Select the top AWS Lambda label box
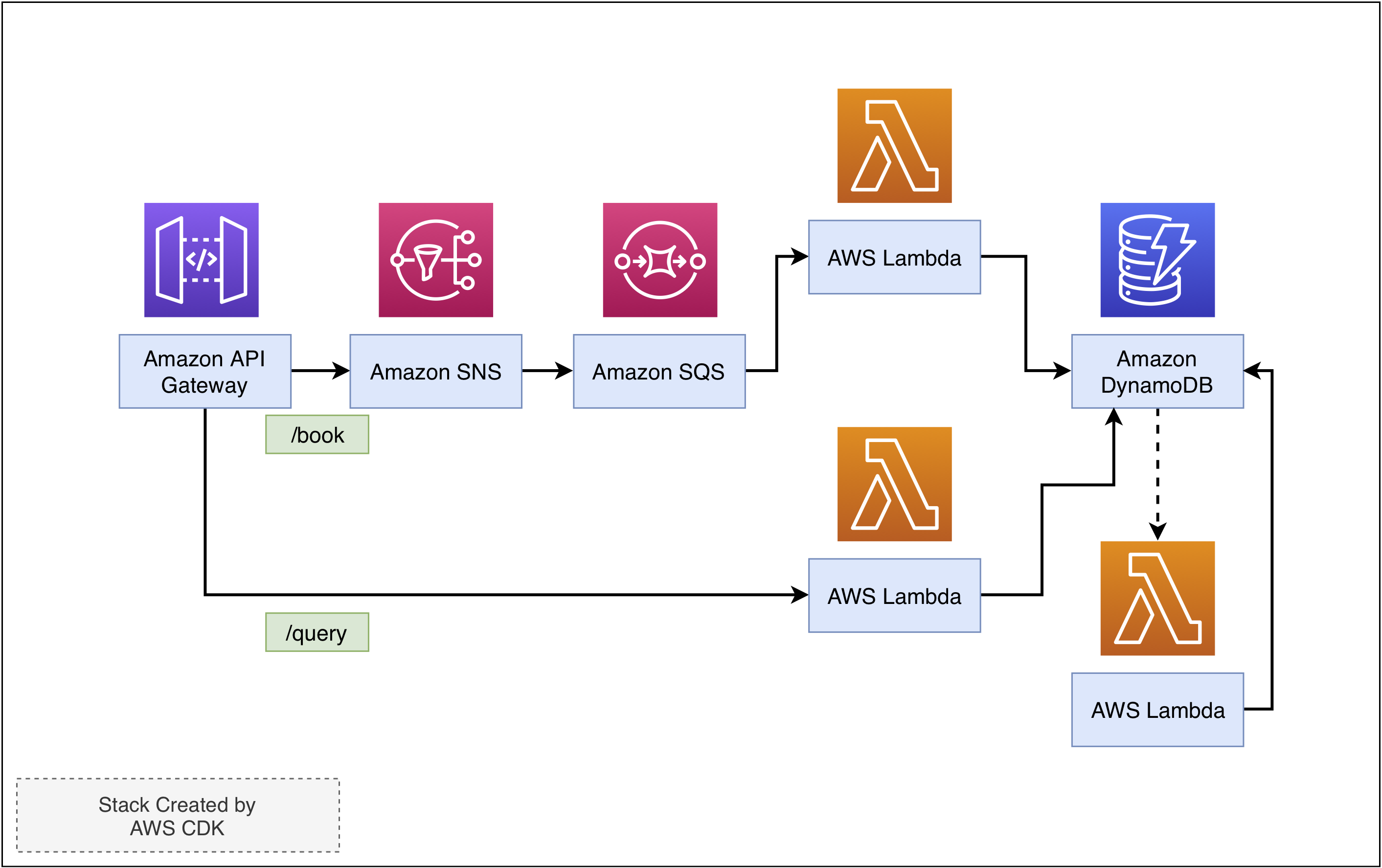Viewport: 1382px width, 868px height. coord(894,257)
